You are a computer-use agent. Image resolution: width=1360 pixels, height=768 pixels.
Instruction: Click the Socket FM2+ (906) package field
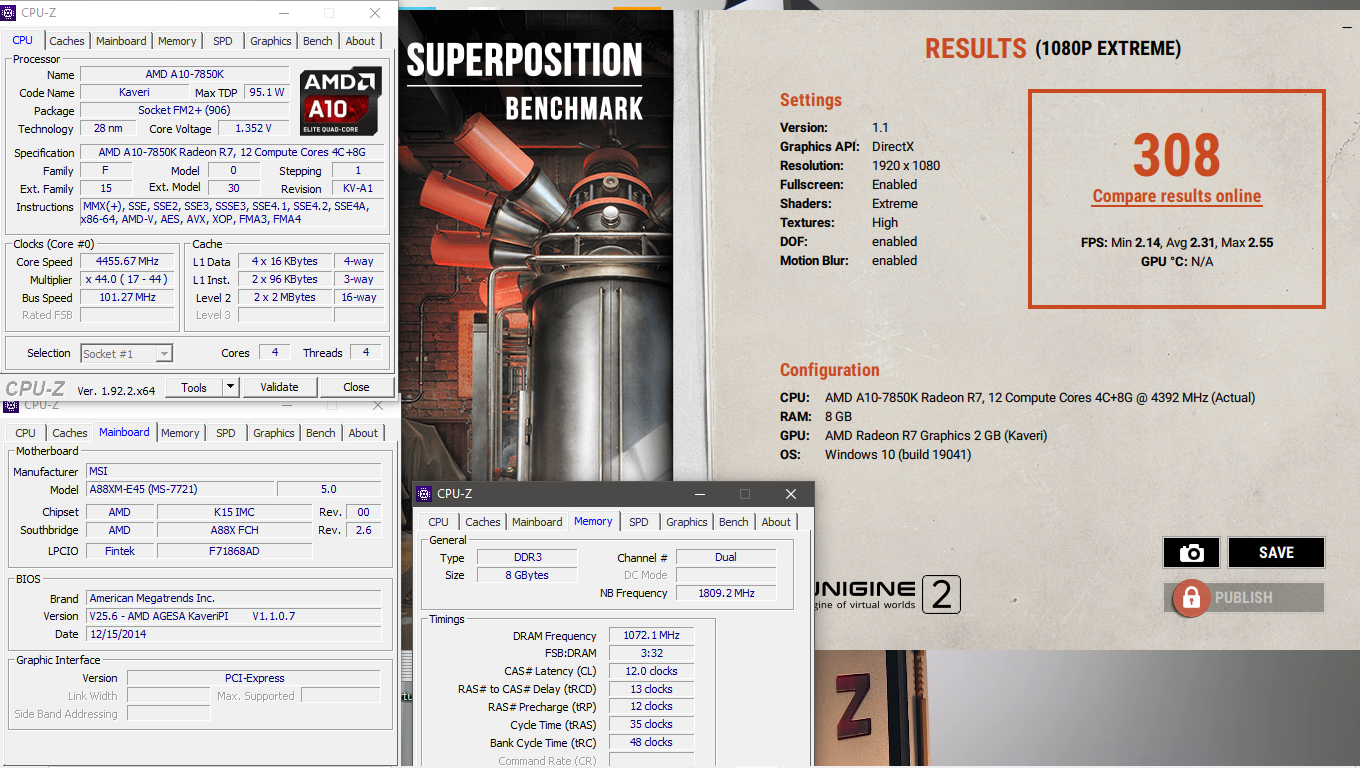tap(185, 111)
